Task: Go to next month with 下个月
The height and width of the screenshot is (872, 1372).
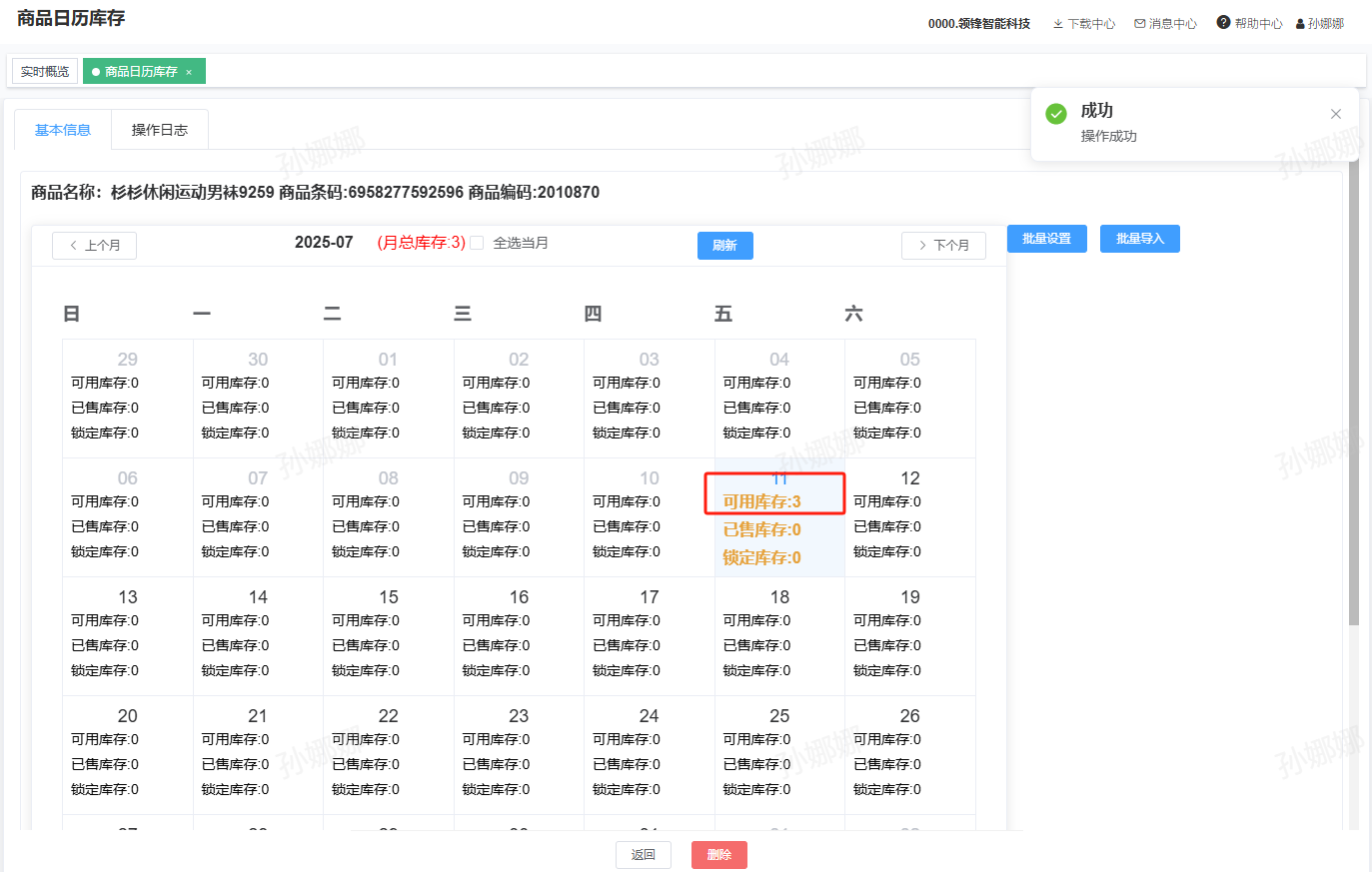Action: point(943,246)
